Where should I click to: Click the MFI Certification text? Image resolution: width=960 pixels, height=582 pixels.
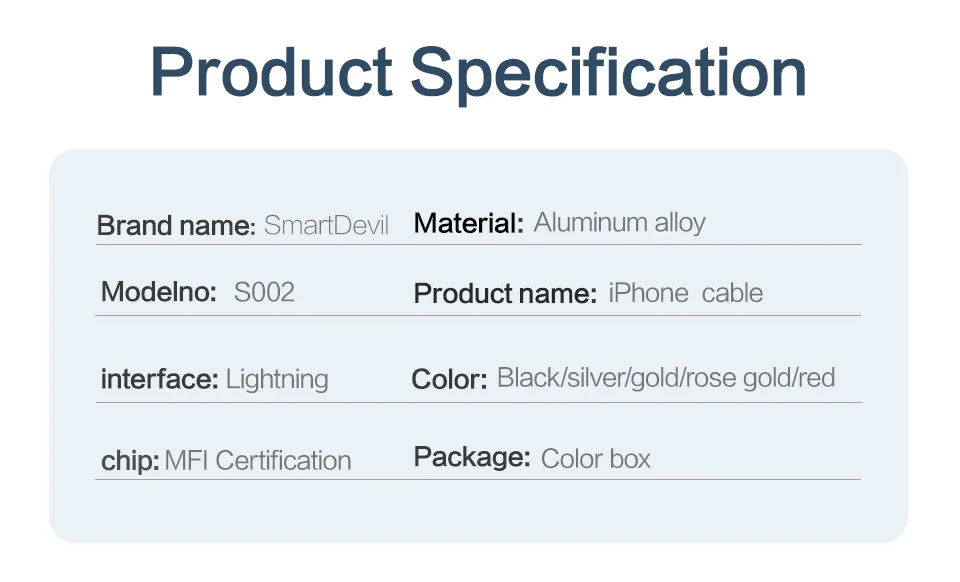click(x=258, y=460)
